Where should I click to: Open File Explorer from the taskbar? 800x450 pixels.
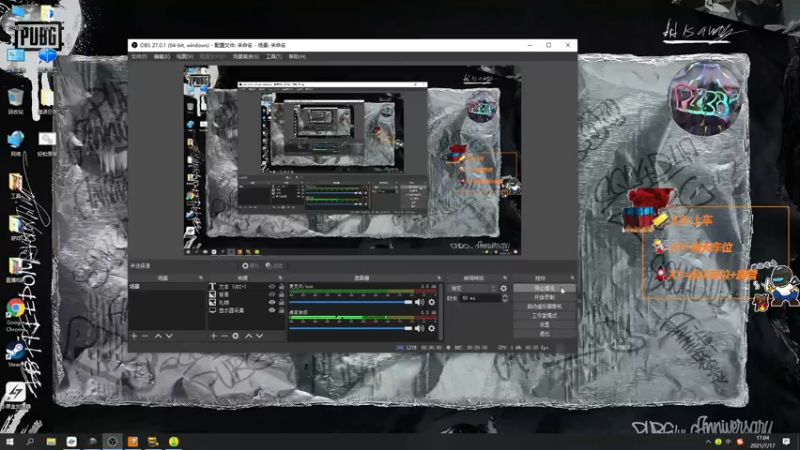51,441
